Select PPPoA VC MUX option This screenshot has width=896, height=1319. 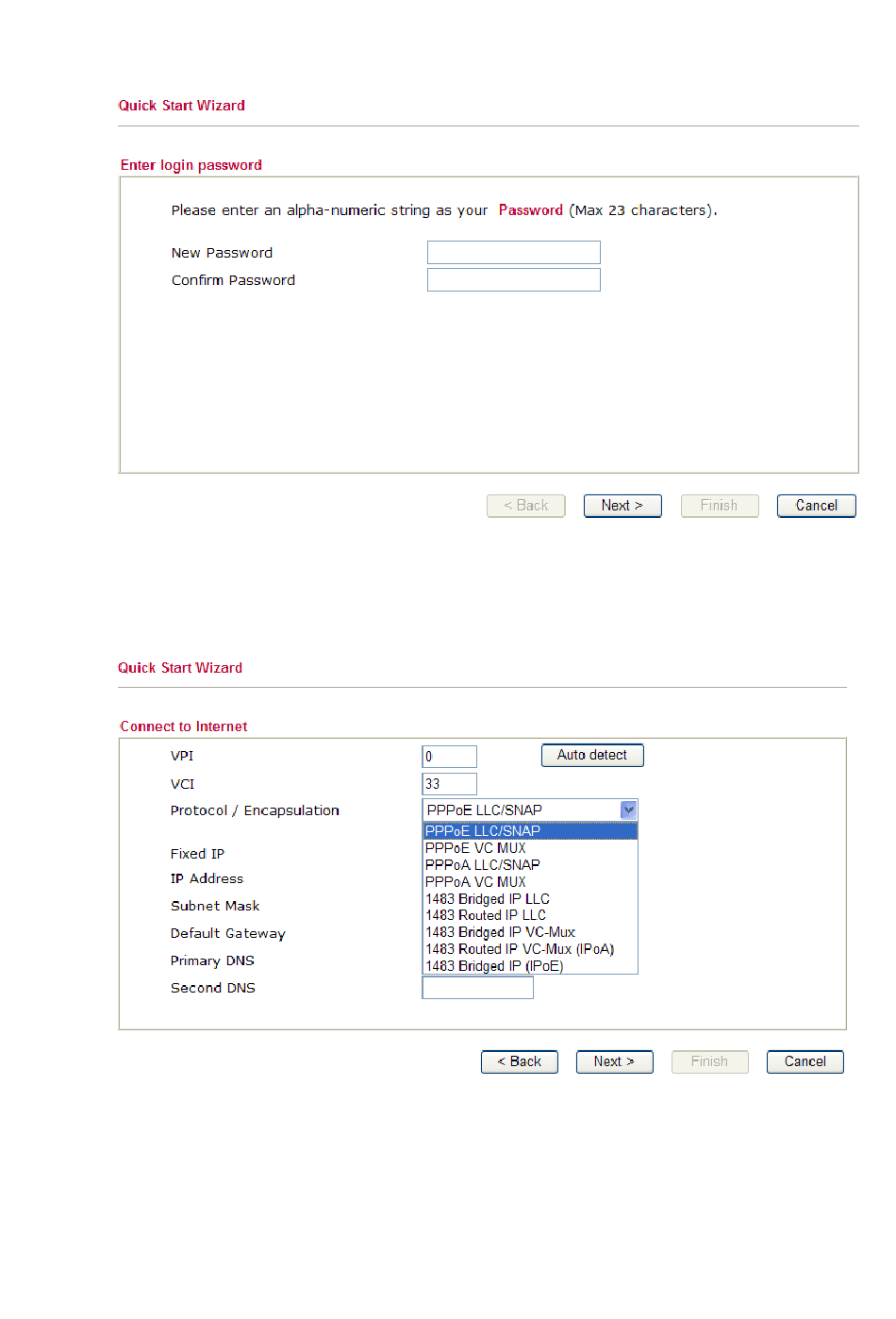tap(530, 882)
